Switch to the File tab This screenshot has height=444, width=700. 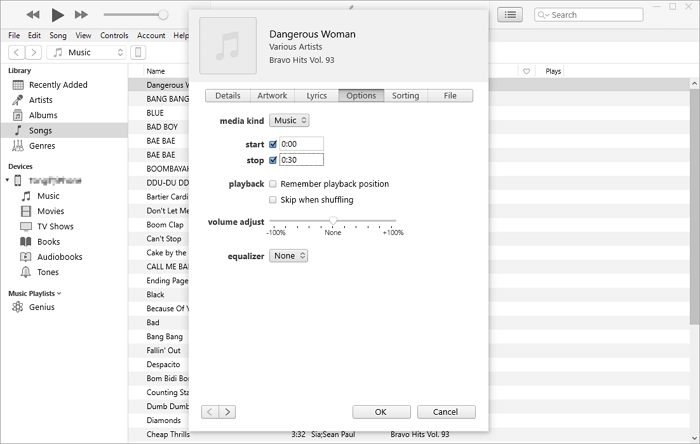click(450, 95)
